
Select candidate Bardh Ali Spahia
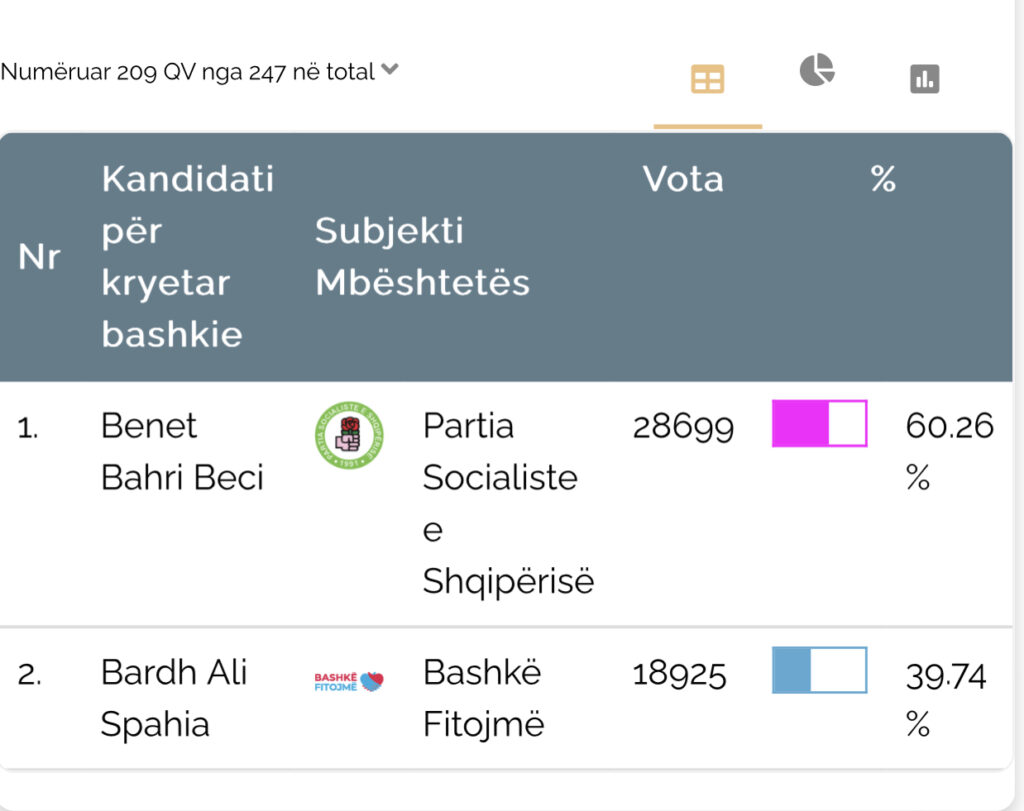[x=173, y=697]
